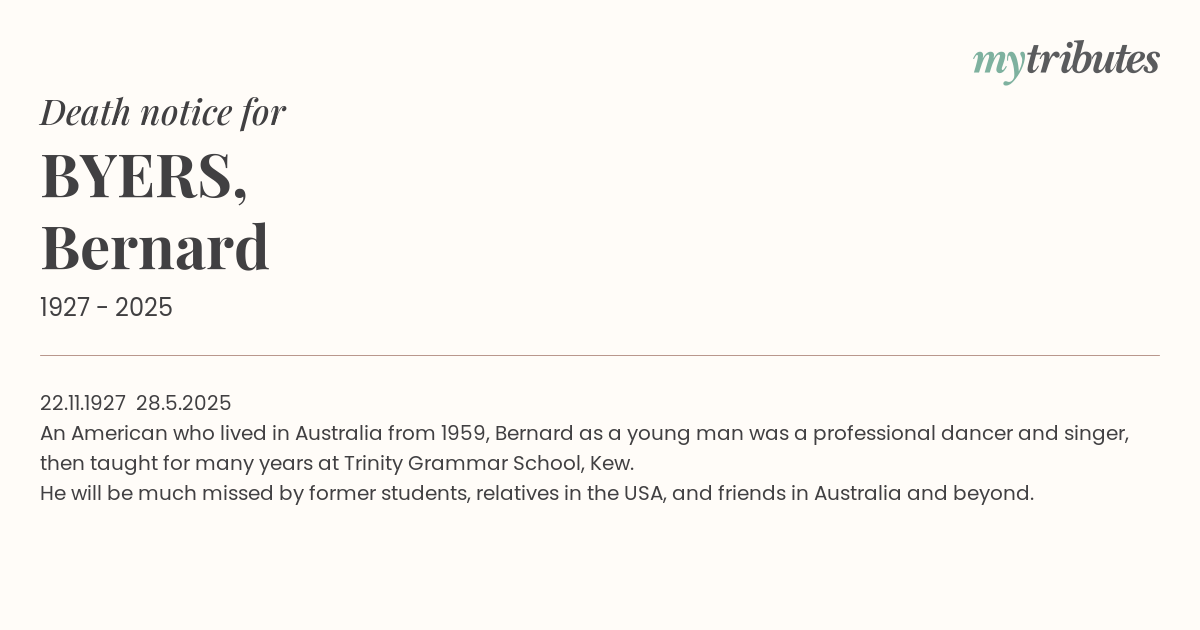The width and height of the screenshot is (1200, 630).
Task: Click the 'Trinity Grammar School, Kew' text
Action: (488, 463)
